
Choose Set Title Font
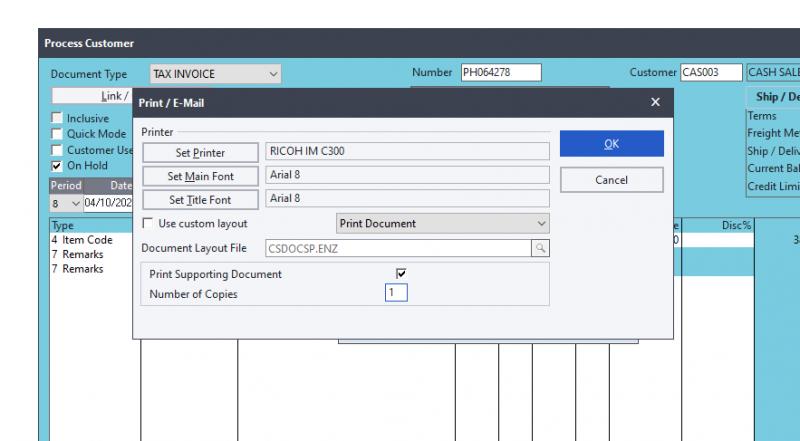(x=202, y=199)
